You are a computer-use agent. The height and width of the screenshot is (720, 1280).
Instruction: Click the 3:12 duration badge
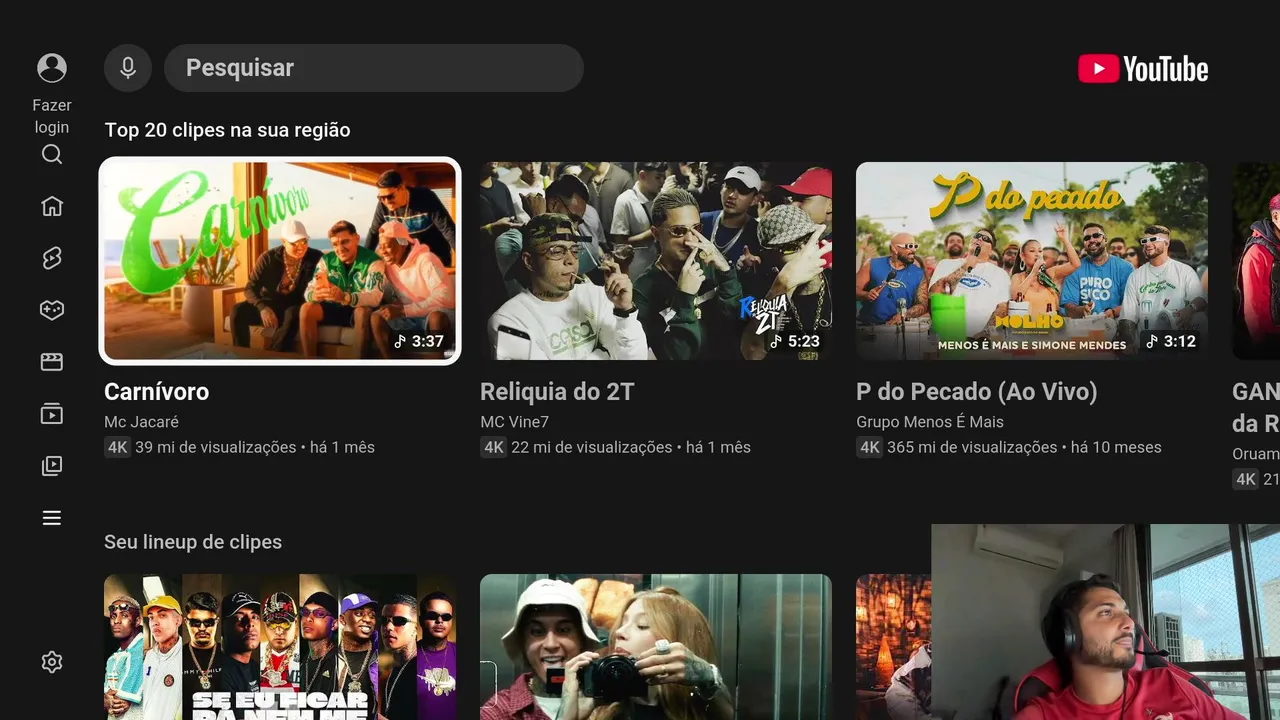pyautogui.click(x=1171, y=341)
